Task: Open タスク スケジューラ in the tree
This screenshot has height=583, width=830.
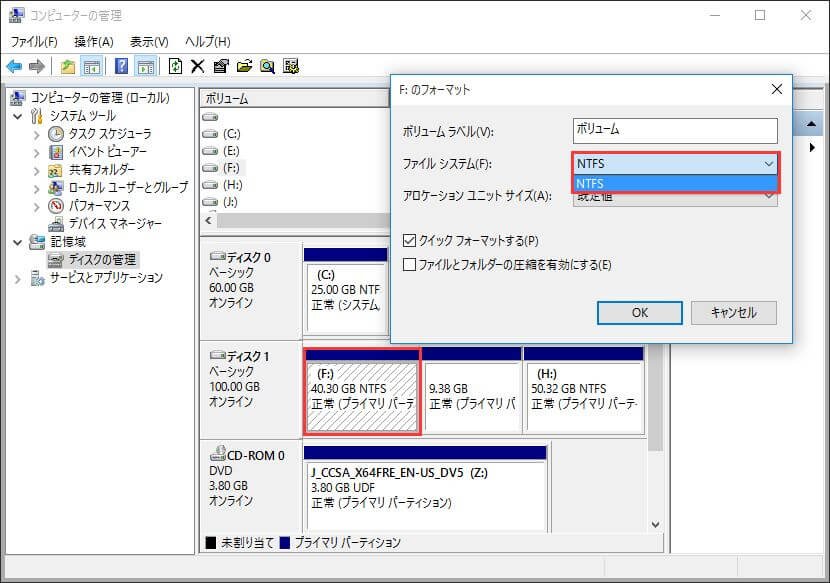Action: point(110,134)
